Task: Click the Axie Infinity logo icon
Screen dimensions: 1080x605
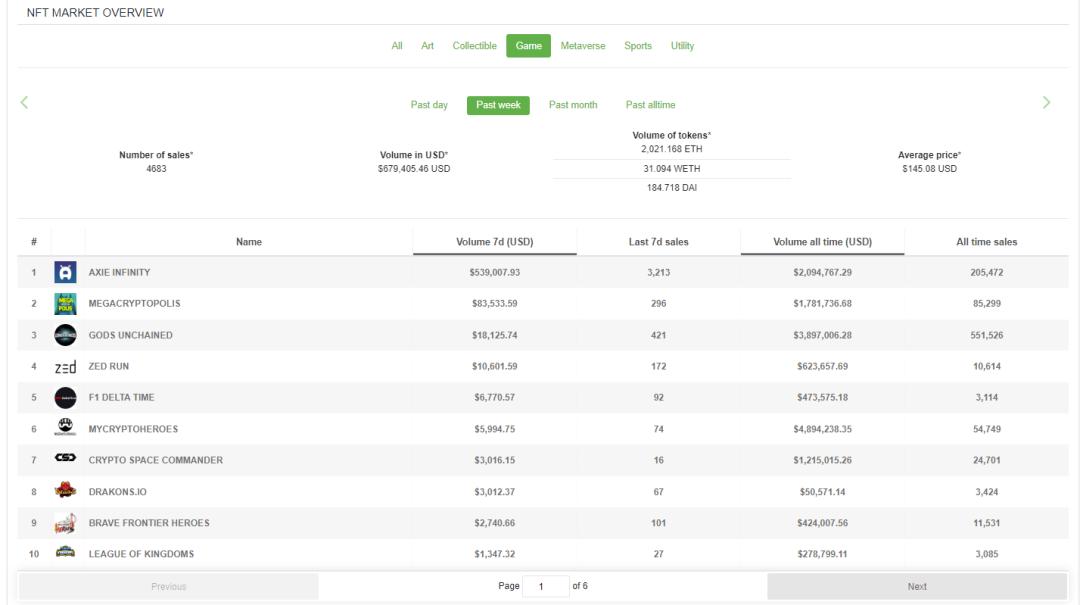Action: 65,273
